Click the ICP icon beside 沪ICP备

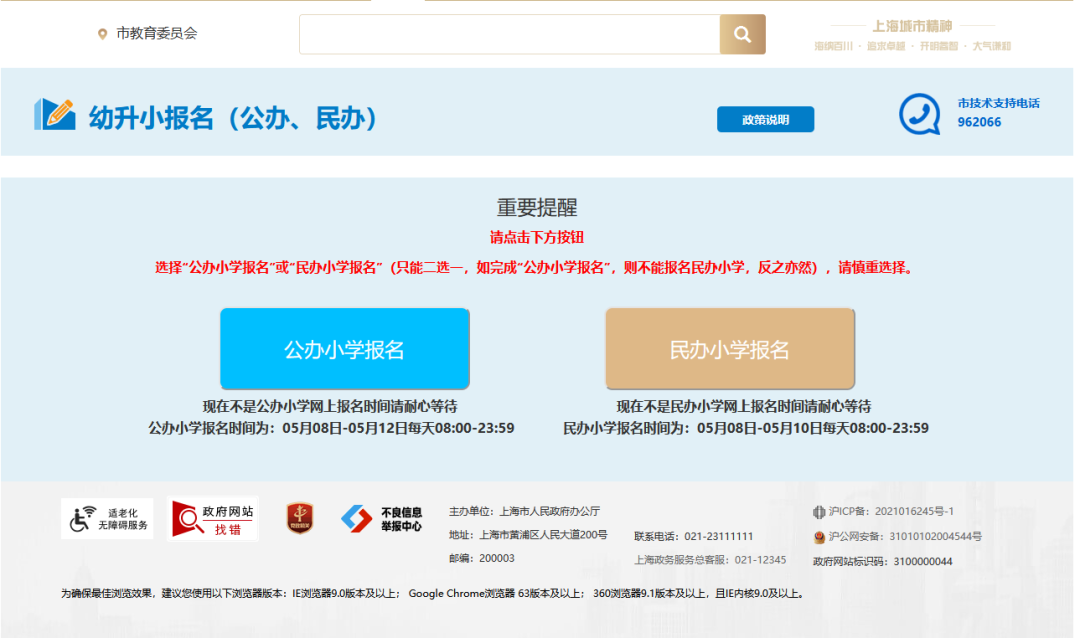pos(819,512)
